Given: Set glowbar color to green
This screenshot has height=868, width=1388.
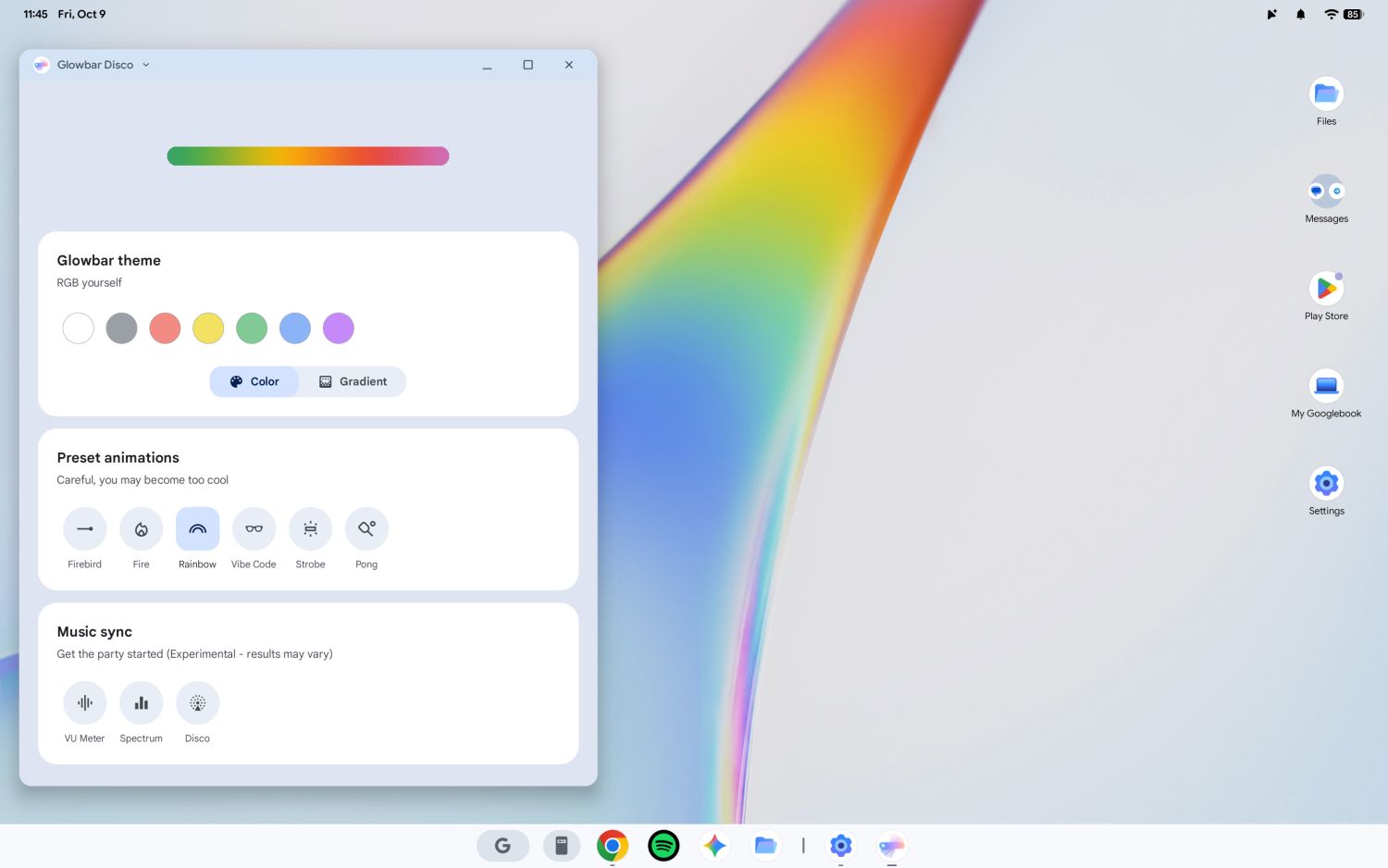Looking at the screenshot, I should (252, 328).
